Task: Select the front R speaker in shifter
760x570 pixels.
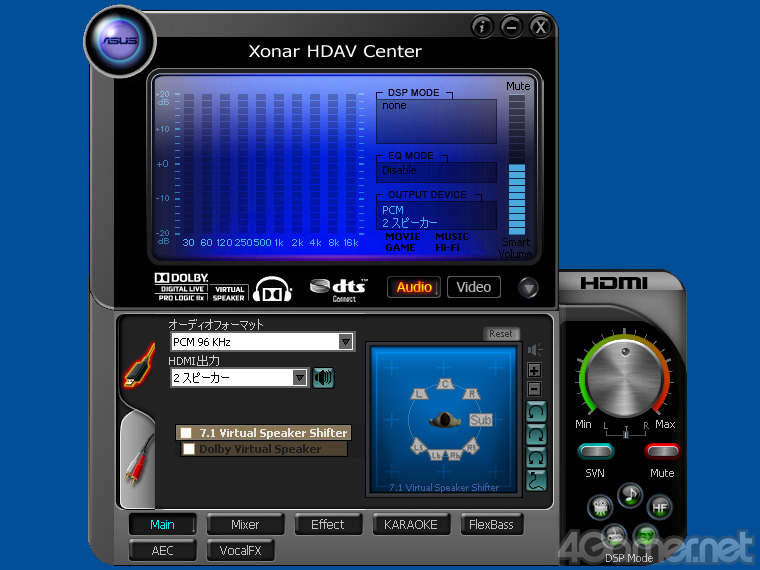Action: coord(471,393)
